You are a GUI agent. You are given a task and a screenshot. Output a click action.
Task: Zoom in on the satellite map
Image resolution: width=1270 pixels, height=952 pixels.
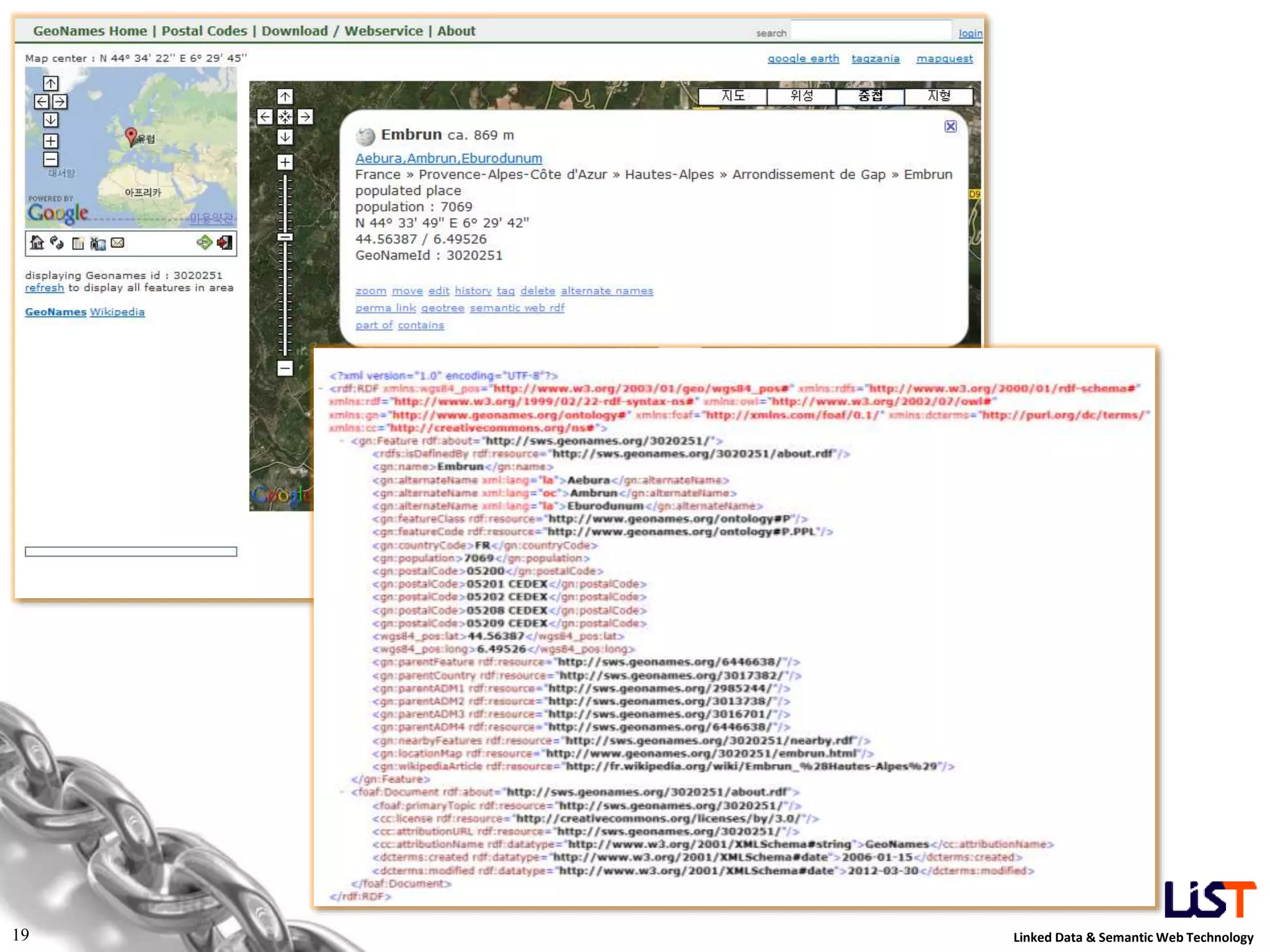(x=285, y=162)
